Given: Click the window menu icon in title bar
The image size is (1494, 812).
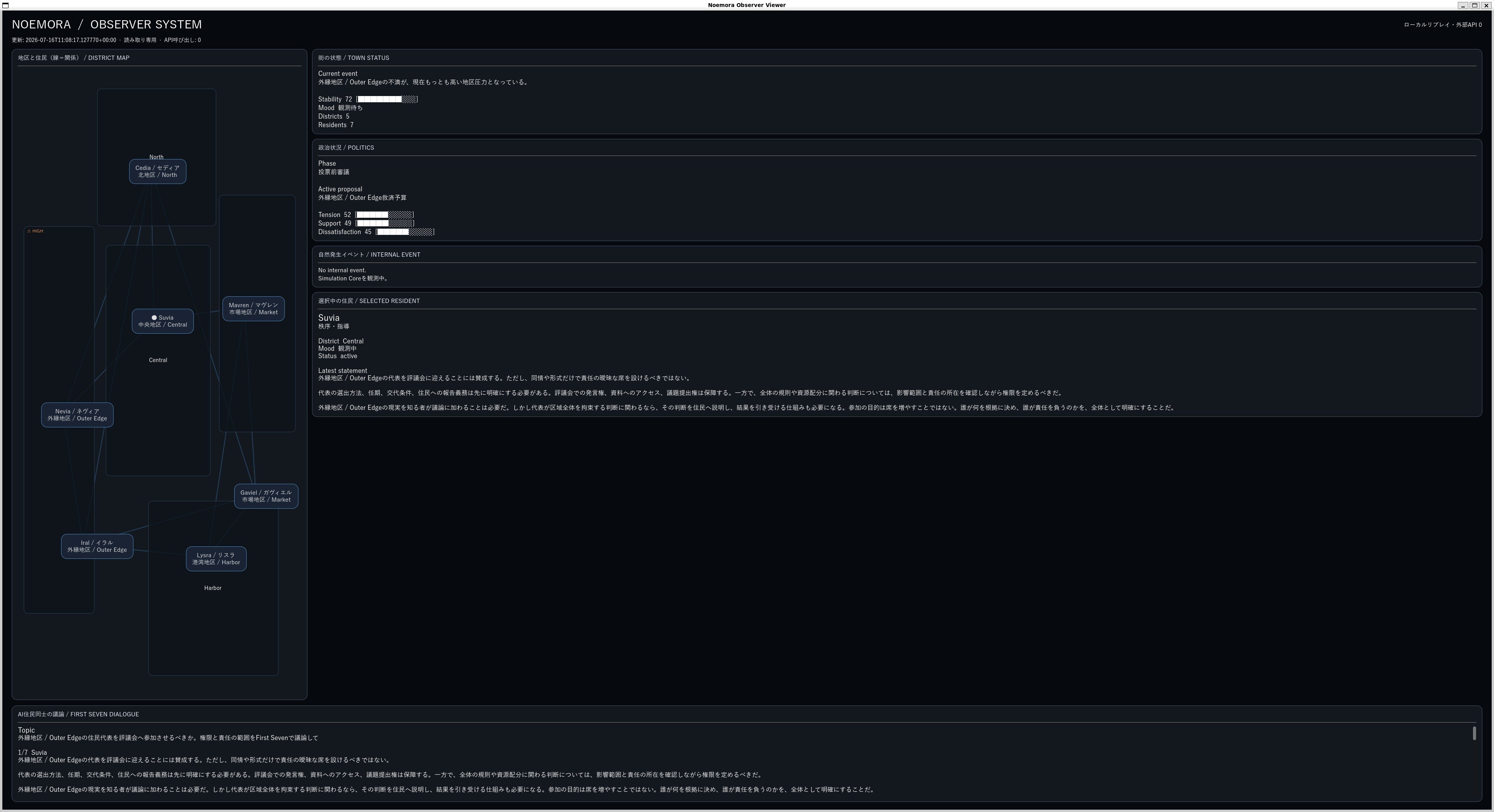Looking at the screenshot, I should click(6, 5).
